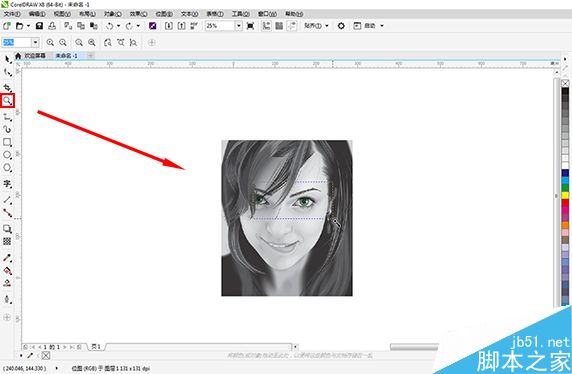Click the portrait bitmap on canvas

pos(287,218)
